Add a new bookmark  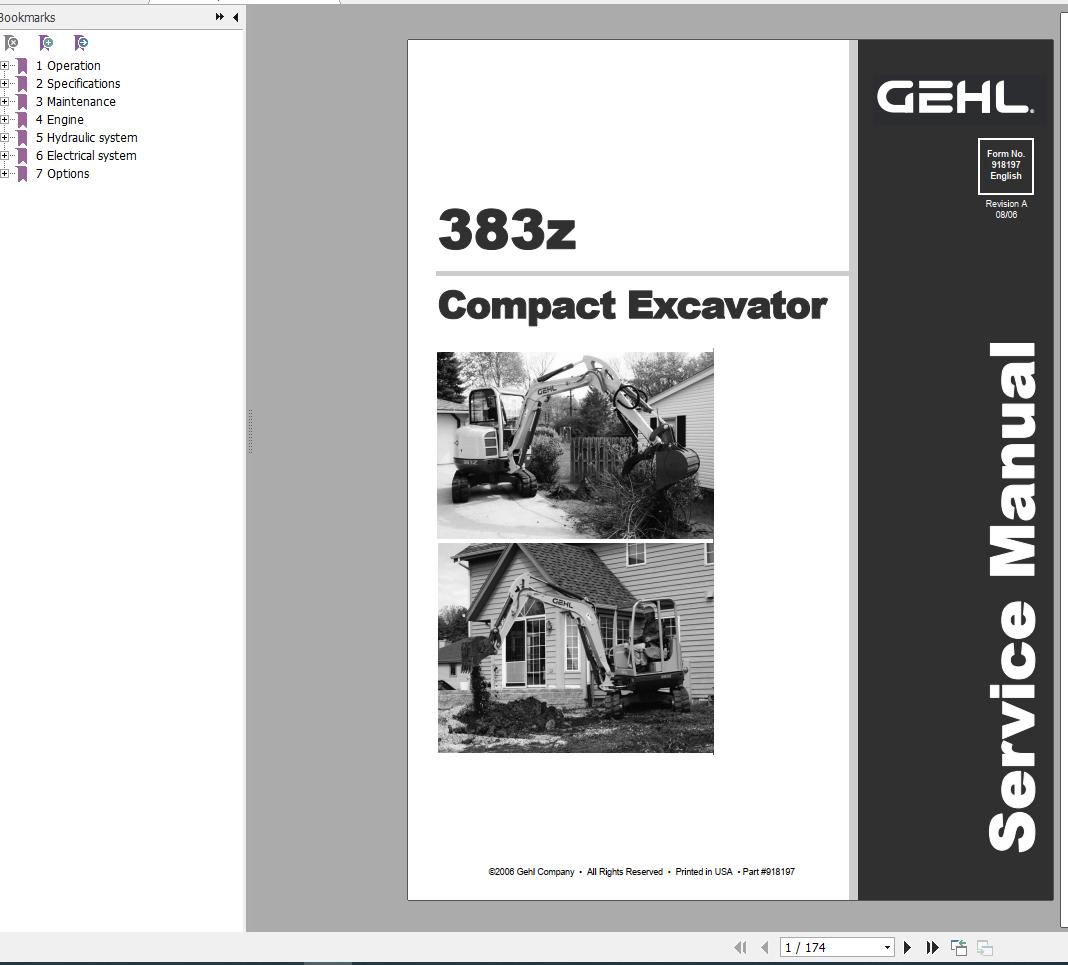(47, 43)
